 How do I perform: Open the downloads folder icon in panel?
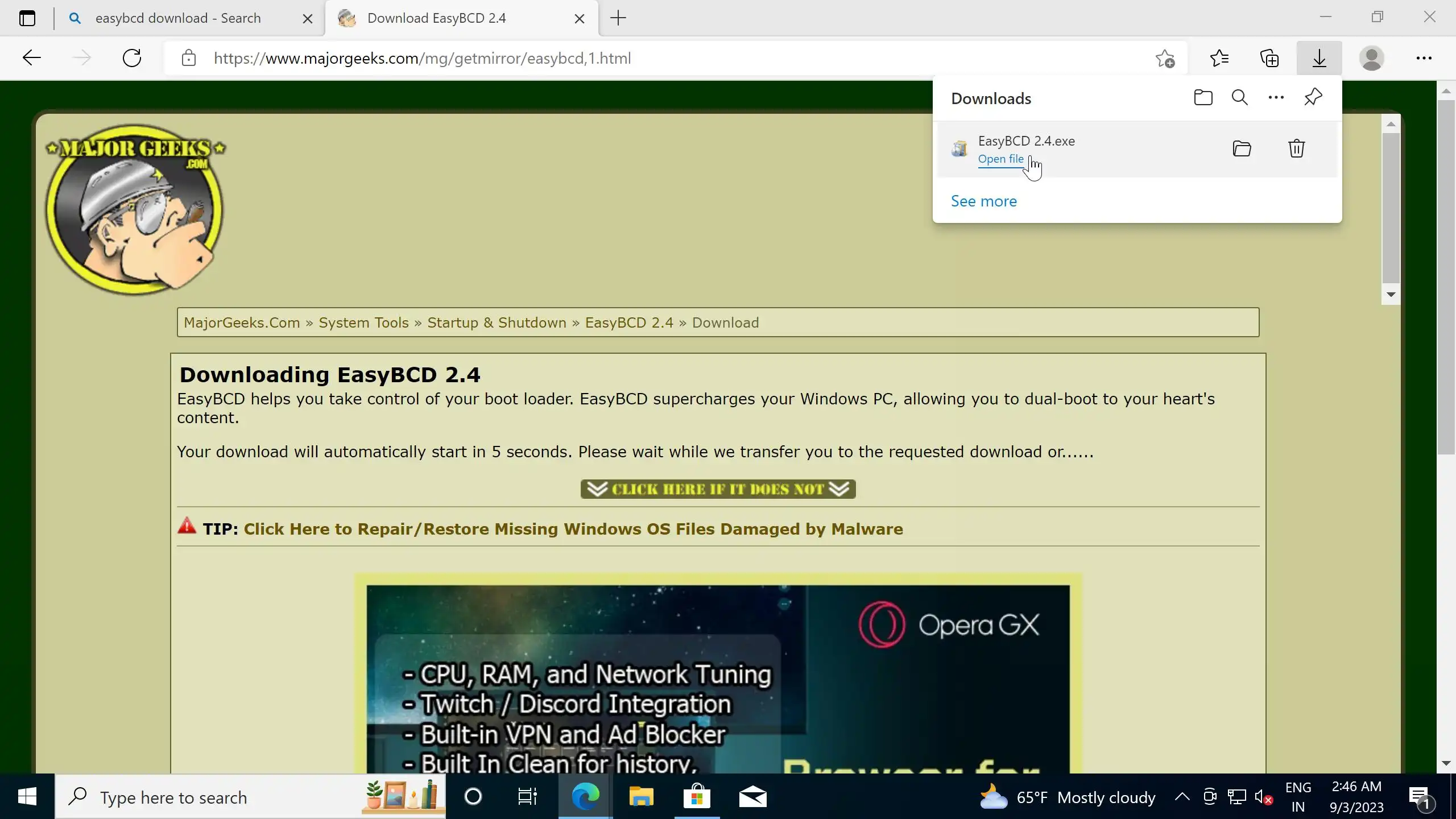(1203, 98)
